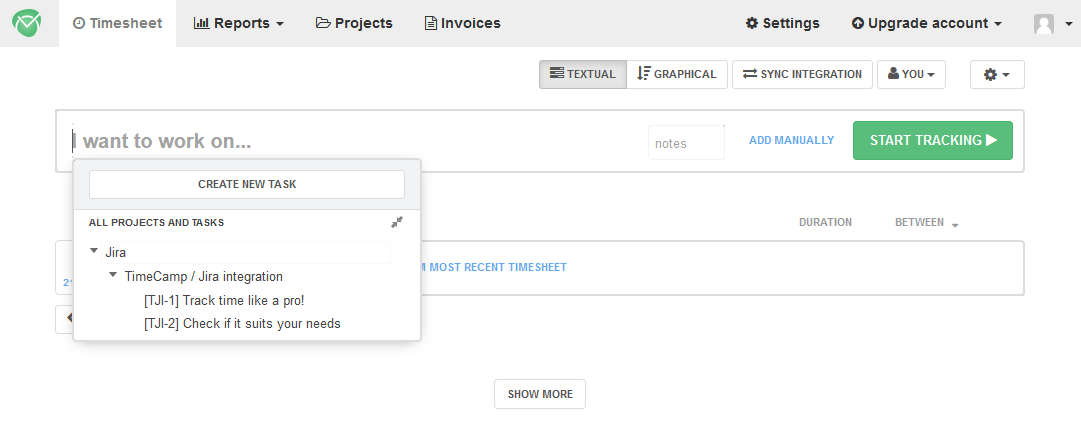
Task: Open the Reports dropdown menu
Action: (239, 23)
